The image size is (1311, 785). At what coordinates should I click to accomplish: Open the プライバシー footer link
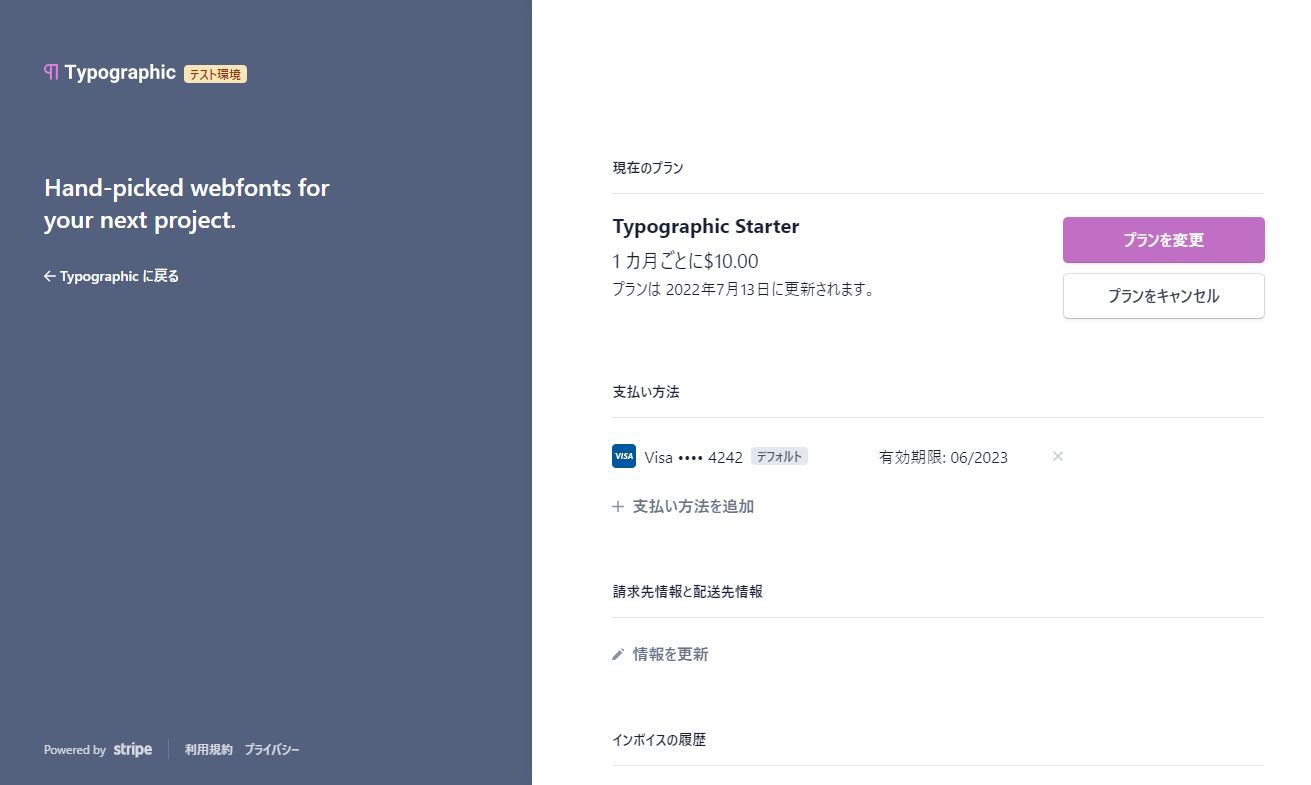point(272,749)
